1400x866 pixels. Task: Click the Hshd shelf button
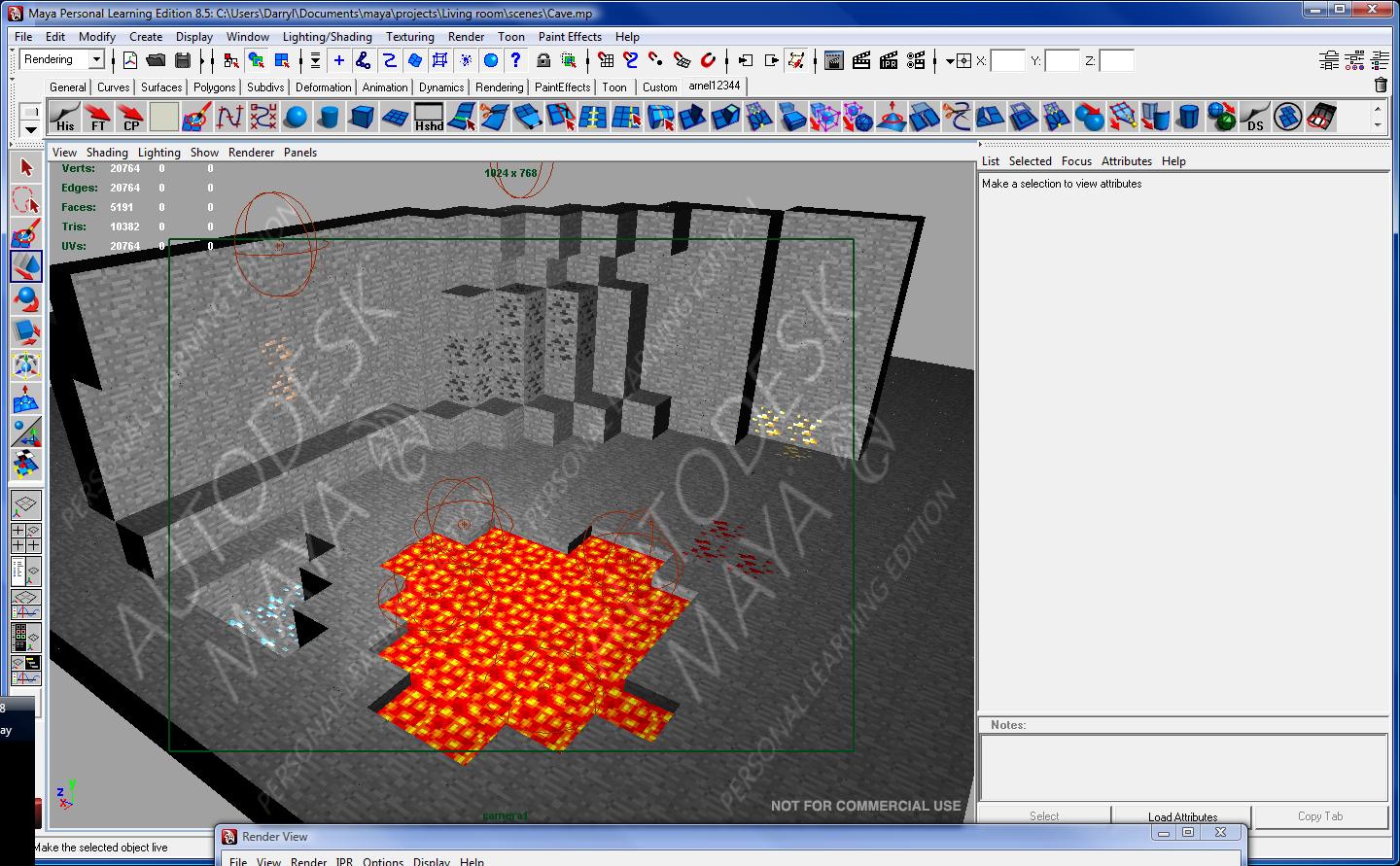pyautogui.click(x=429, y=118)
